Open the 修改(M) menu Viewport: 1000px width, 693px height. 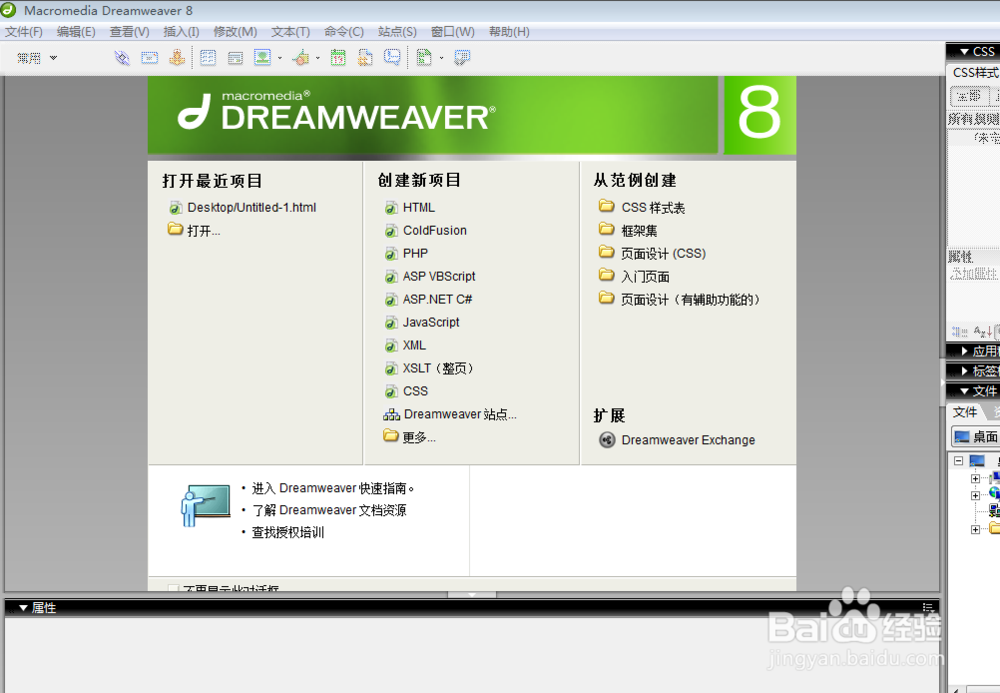tap(235, 32)
